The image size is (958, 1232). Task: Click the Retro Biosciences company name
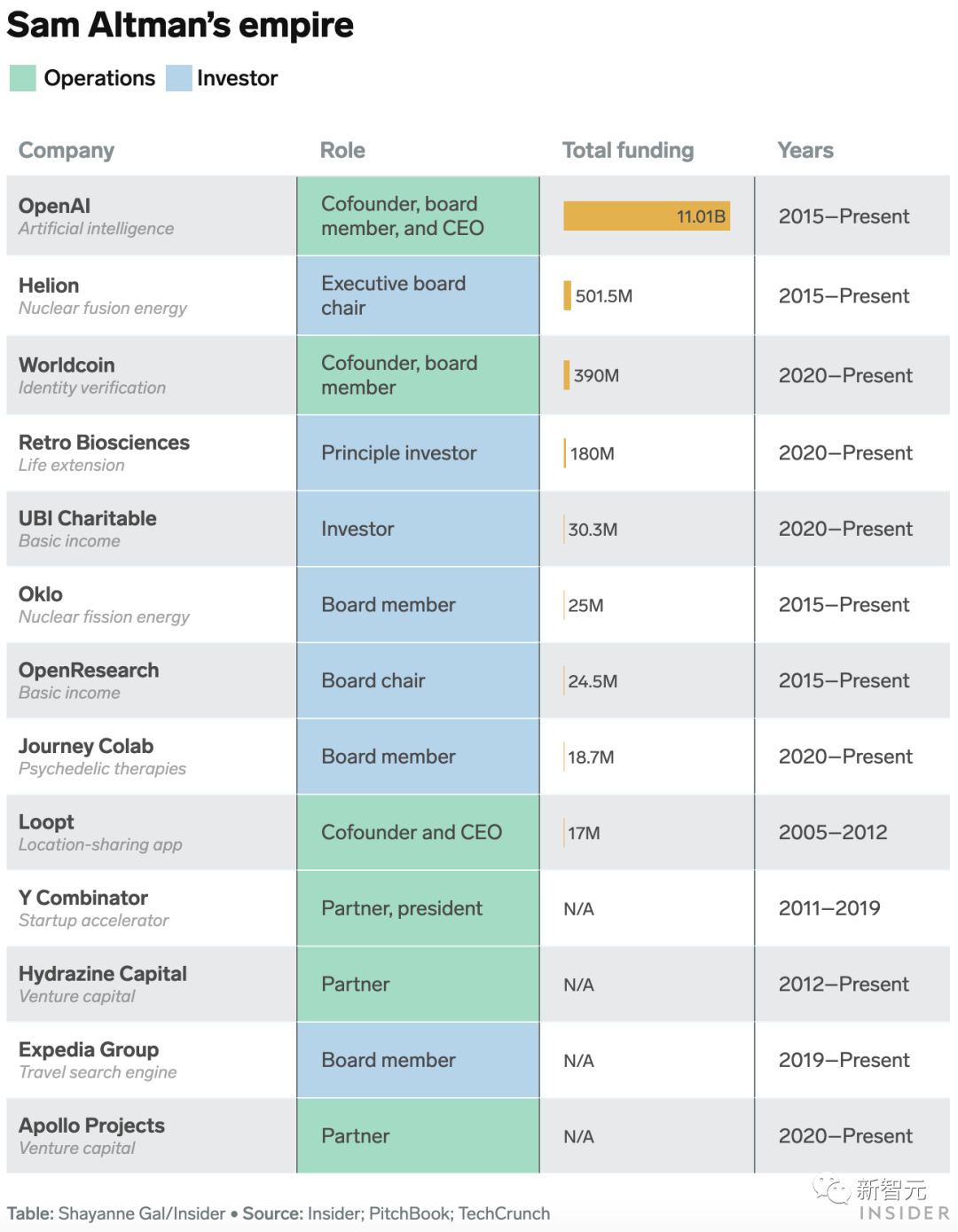(104, 443)
